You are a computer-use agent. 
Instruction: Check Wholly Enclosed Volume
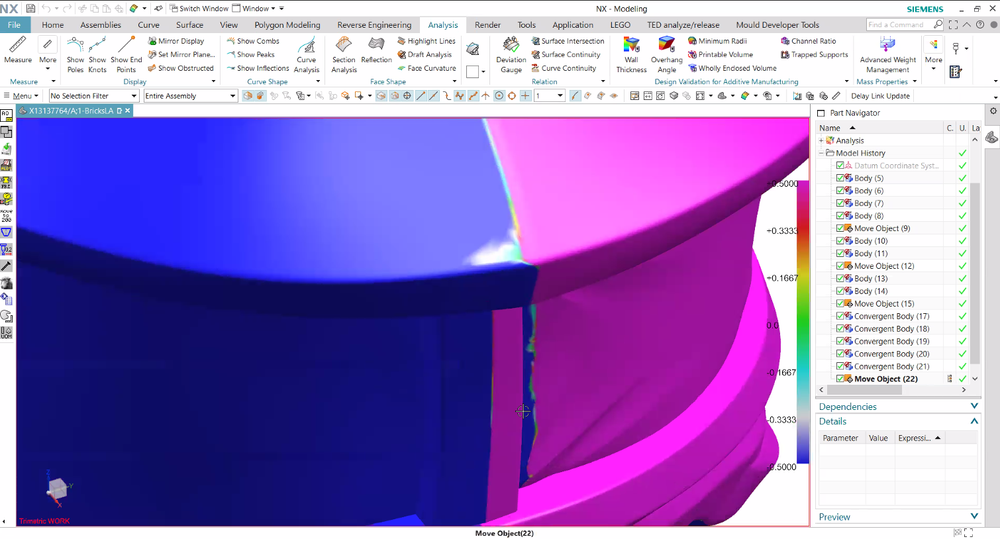click(x=732, y=68)
